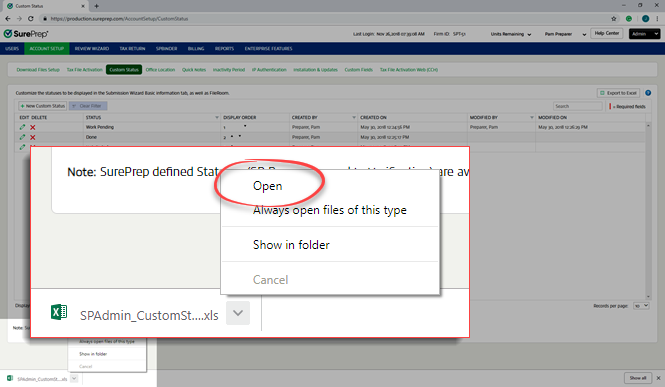Open the Admin dropdown

pyautogui.click(x=644, y=34)
